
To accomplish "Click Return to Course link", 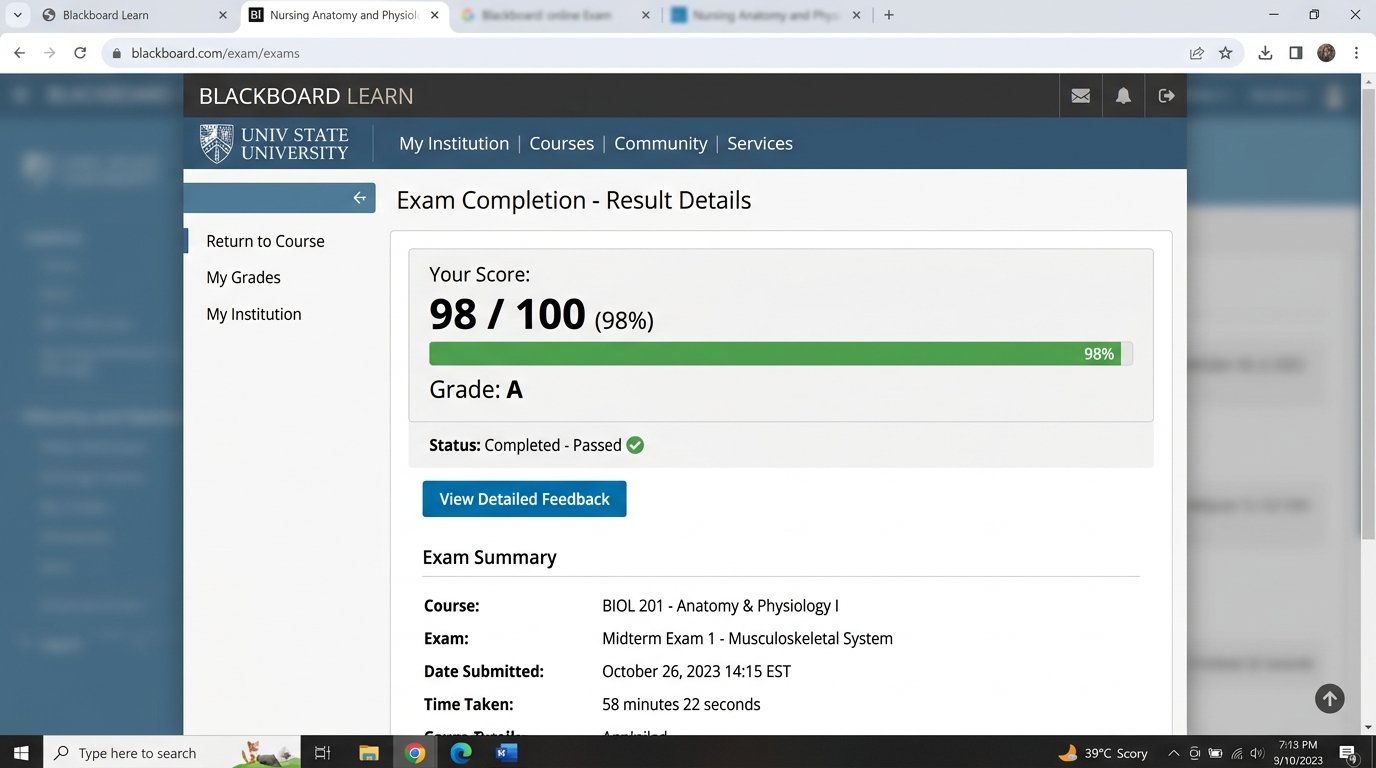I will 265,241.
